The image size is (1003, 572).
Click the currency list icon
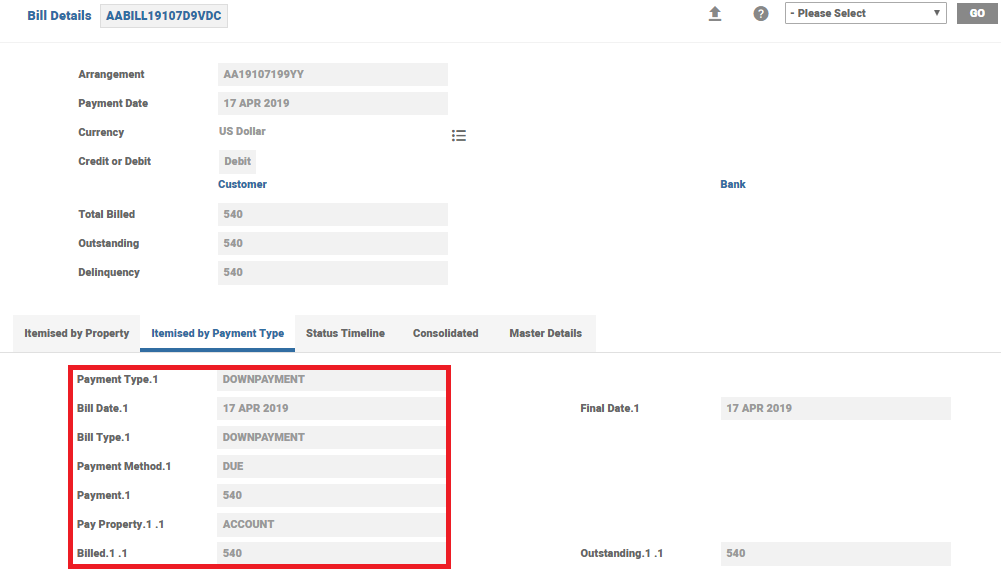[x=459, y=136]
